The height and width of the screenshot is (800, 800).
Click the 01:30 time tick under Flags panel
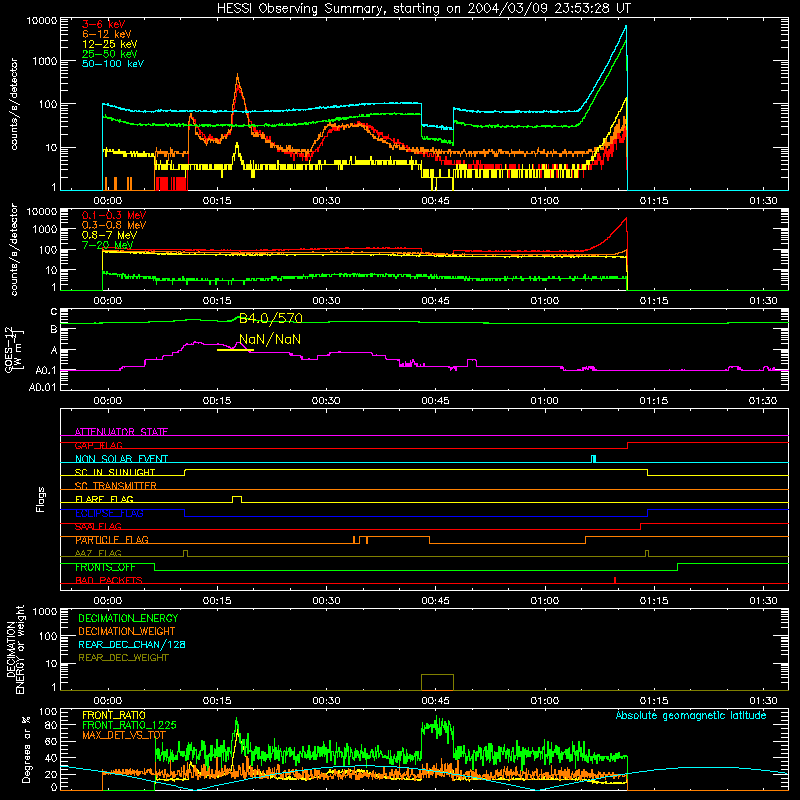click(x=763, y=601)
